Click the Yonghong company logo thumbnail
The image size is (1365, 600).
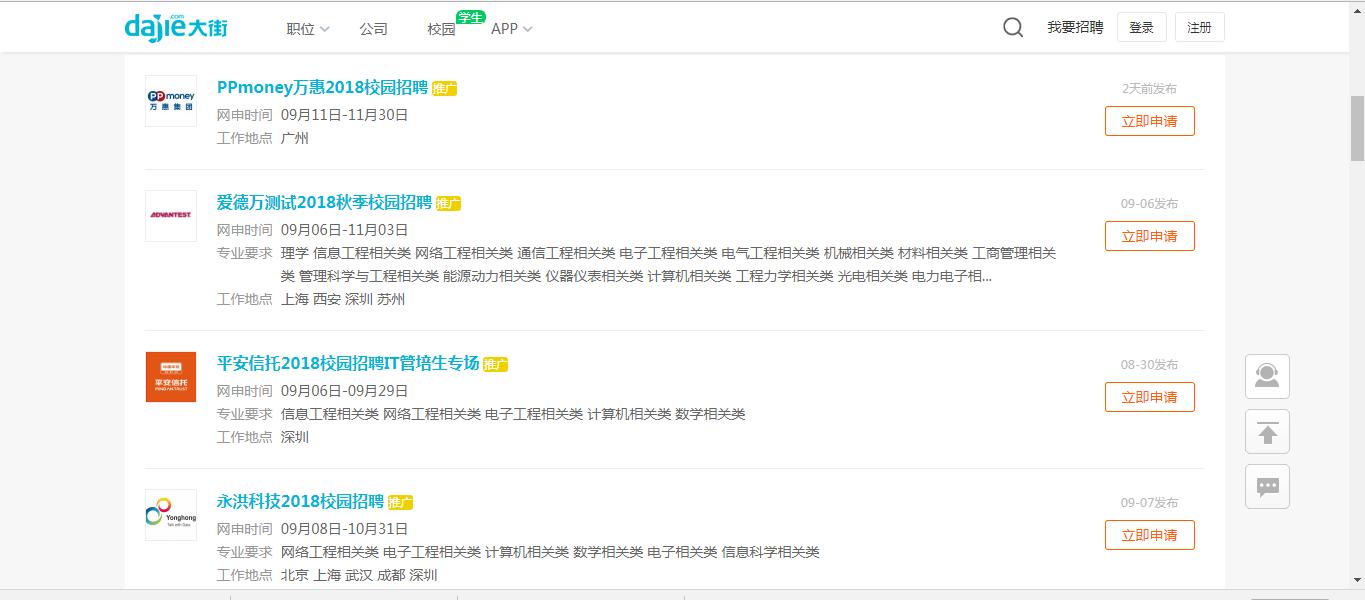[x=170, y=513]
